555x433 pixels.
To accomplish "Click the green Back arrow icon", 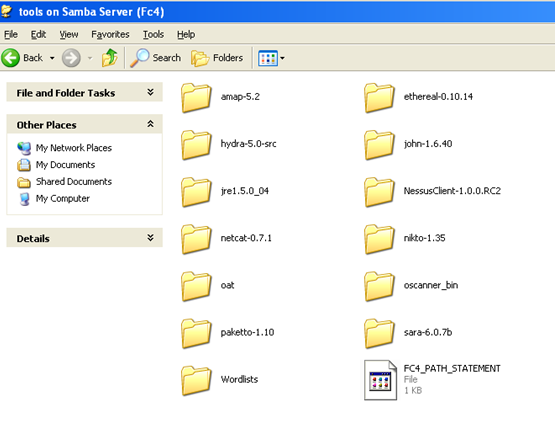I will tap(10, 58).
